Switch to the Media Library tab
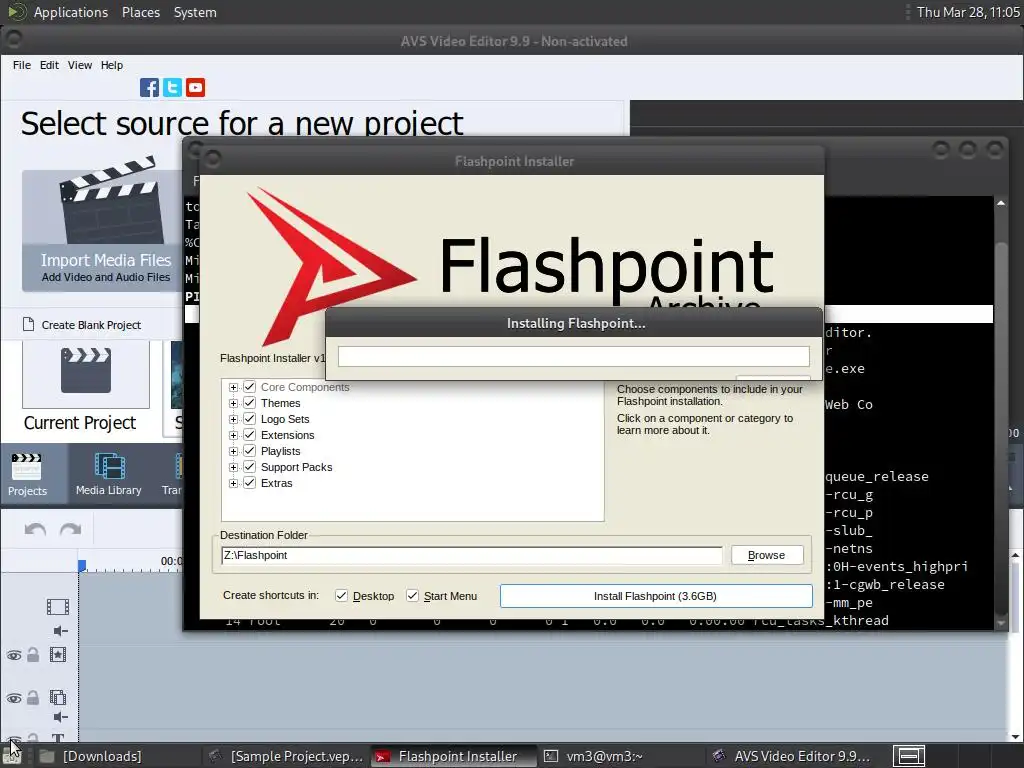The height and width of the screenshot is (768, 1024). coord(108,475)
